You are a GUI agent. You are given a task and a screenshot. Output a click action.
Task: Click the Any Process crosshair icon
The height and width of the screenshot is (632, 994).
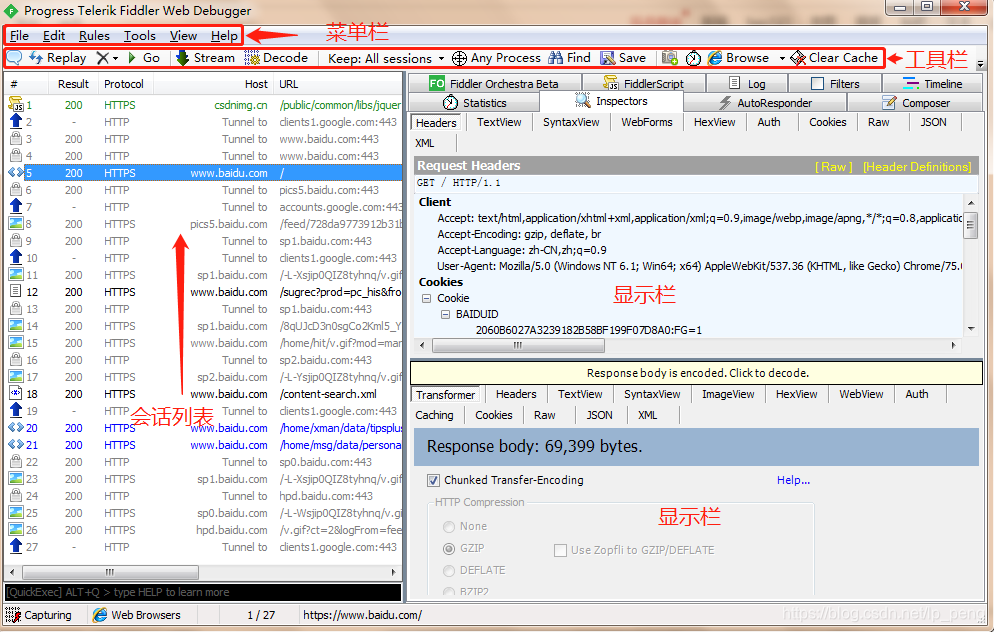tap(459, 58)
